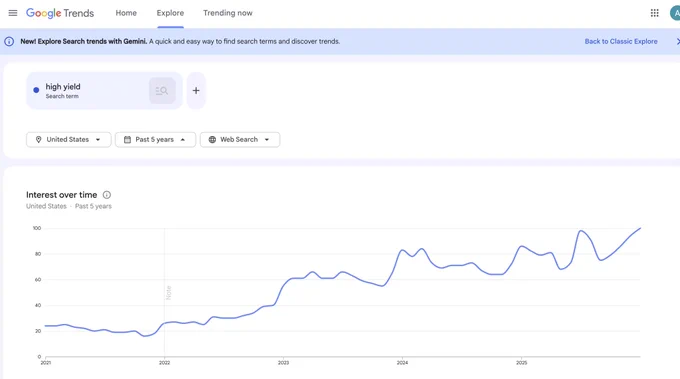Click the info icon beside Interest over time
The image size is (680, 379).
tap(107, 195)
